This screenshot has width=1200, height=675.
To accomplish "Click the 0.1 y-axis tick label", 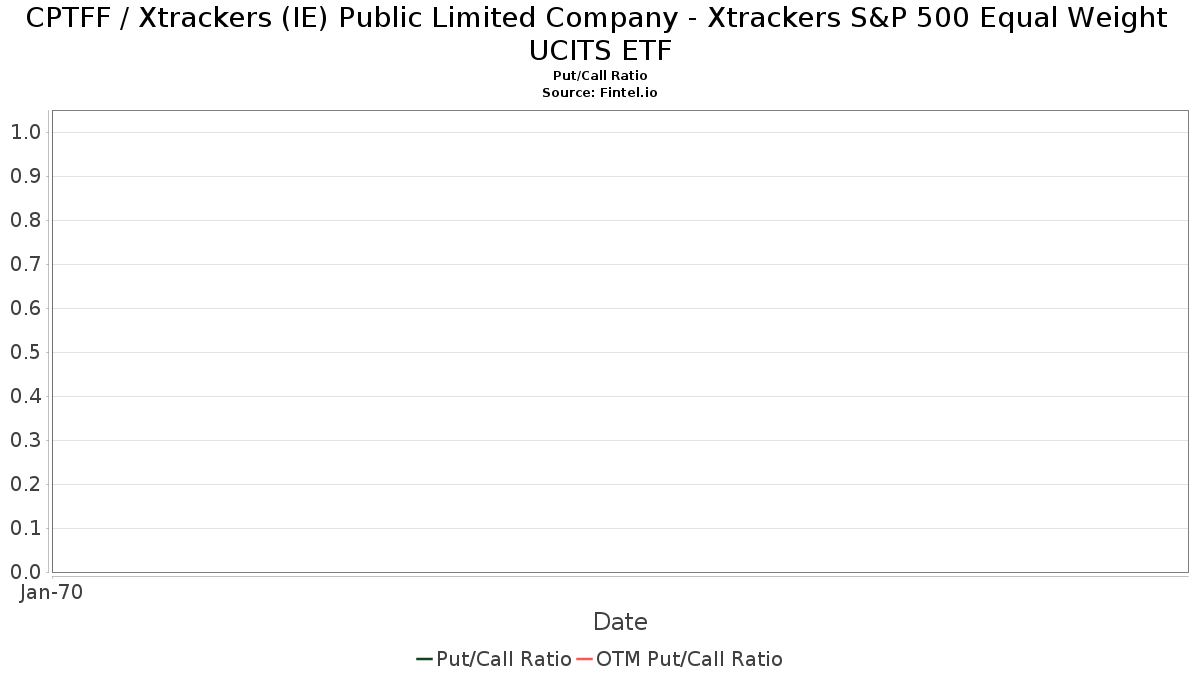I will click(x=25, y=528).
